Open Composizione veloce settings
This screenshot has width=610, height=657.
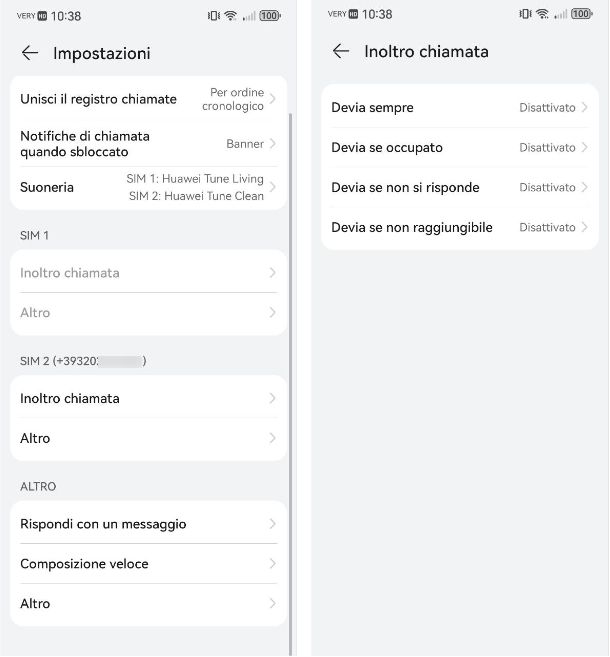(148, 564)
